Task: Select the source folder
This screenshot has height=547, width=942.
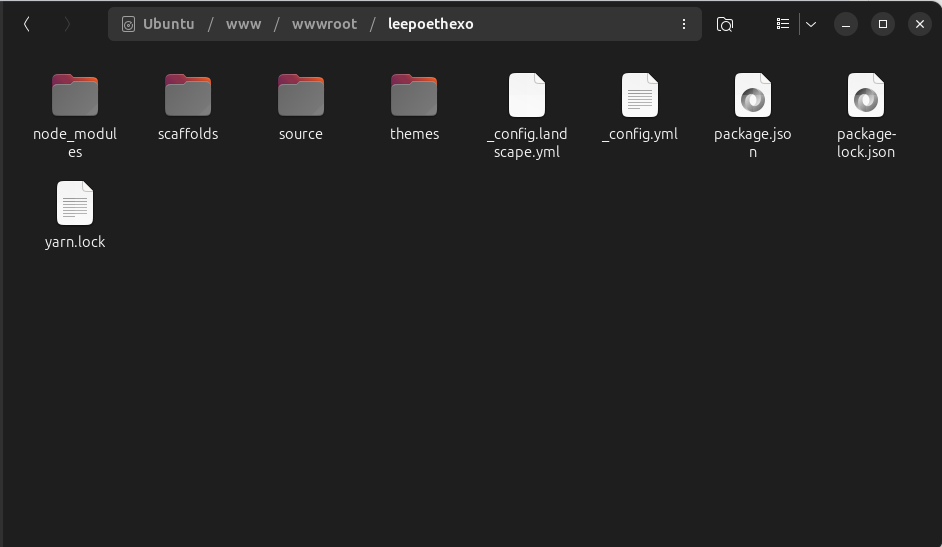Action: tap(301, 96)
